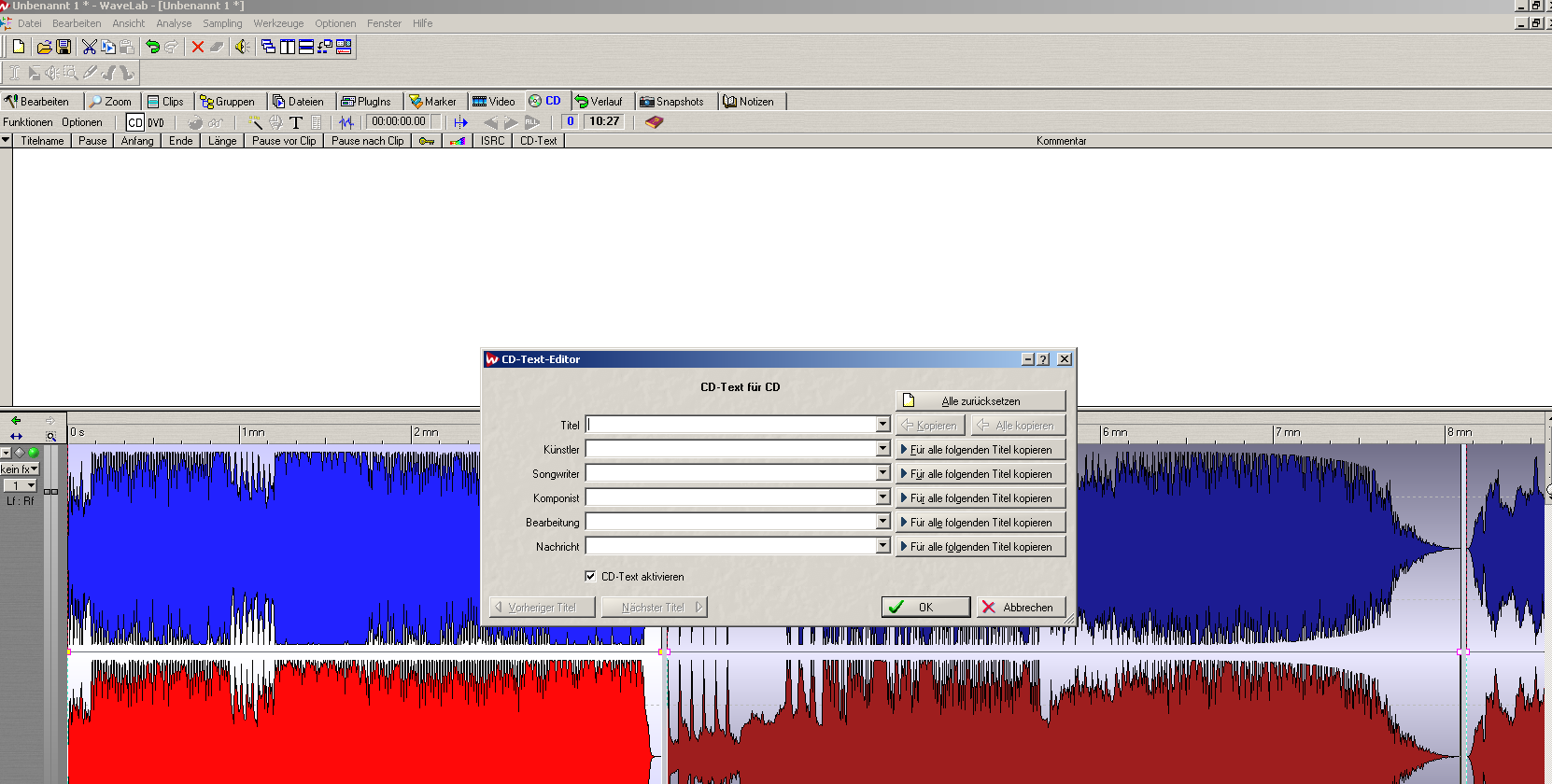The width and height of the screenshot is (1552, 784).
Task: Click the waveform marker icon in the CD toolbar
Action: click(x=346, y=122)
